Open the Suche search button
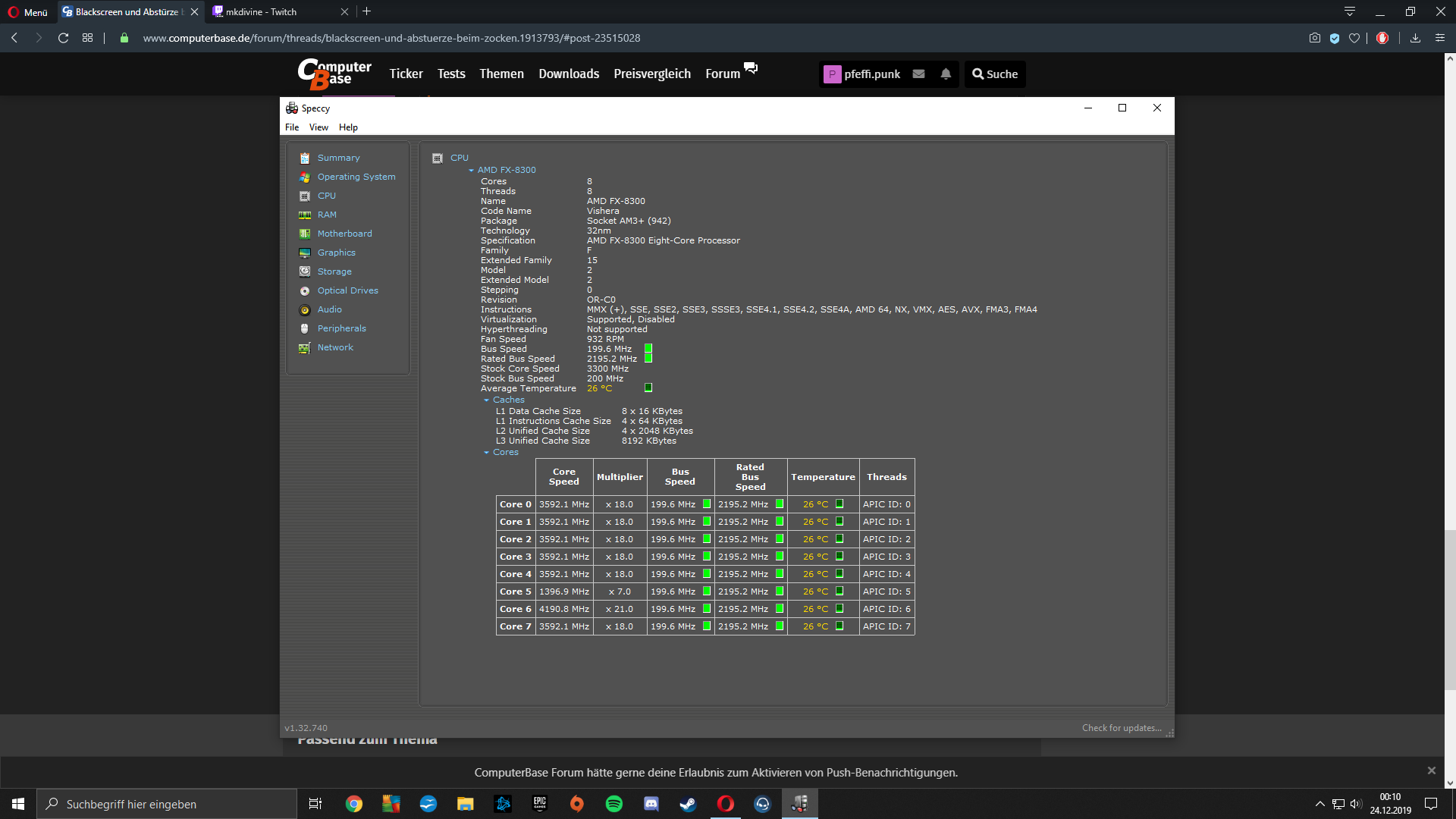 (995, 74)
